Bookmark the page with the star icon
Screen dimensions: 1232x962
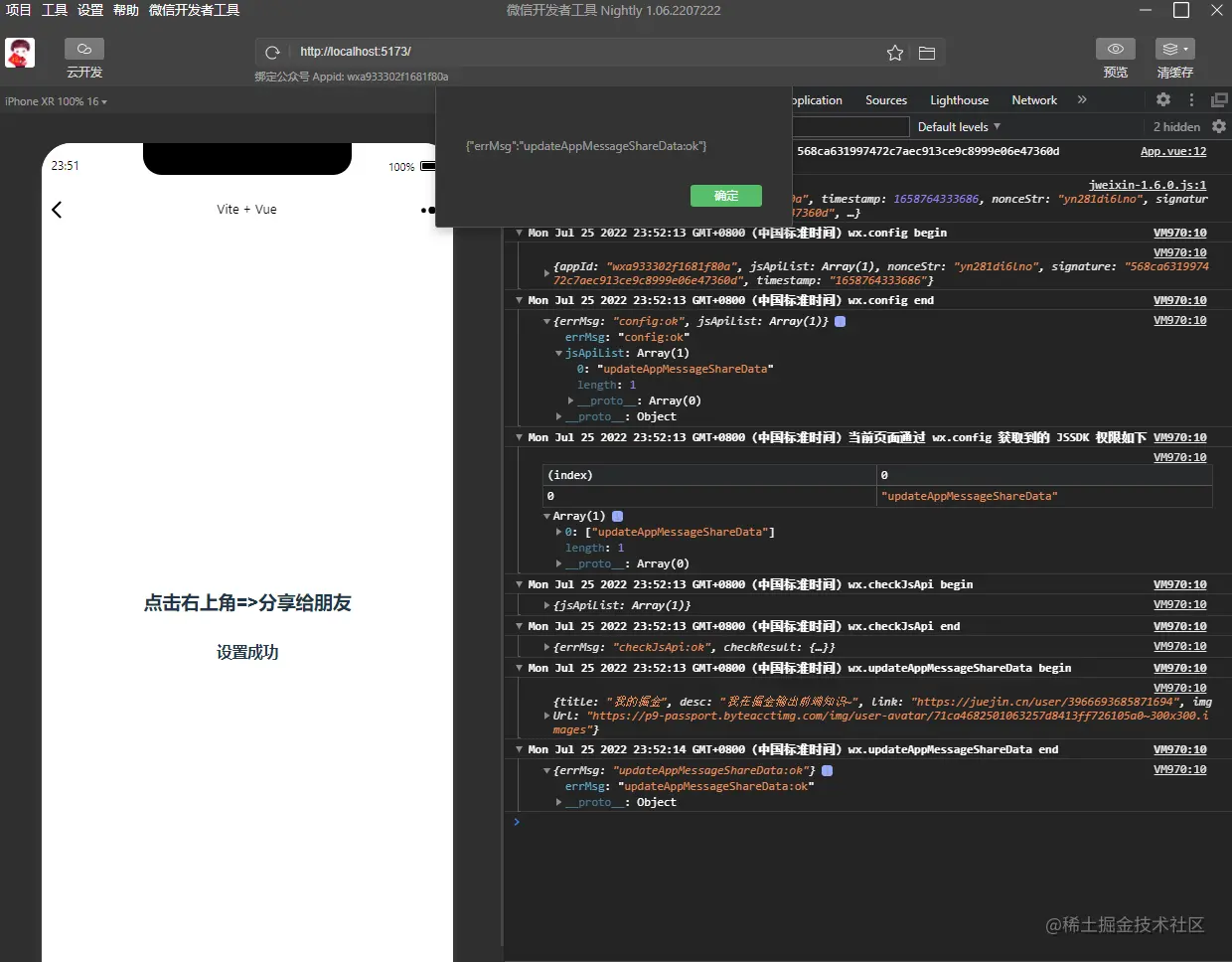point(895,53)
